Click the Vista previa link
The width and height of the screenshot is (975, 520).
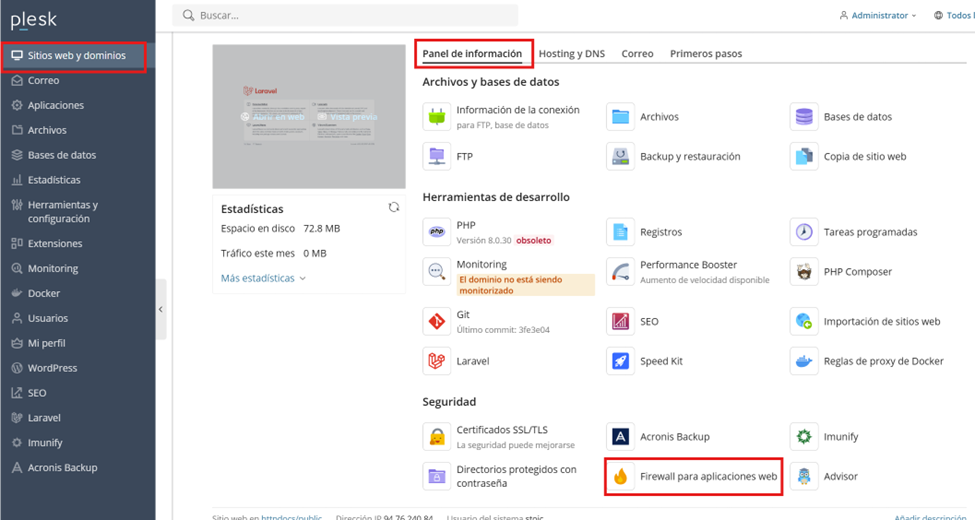tap(348, 117)
